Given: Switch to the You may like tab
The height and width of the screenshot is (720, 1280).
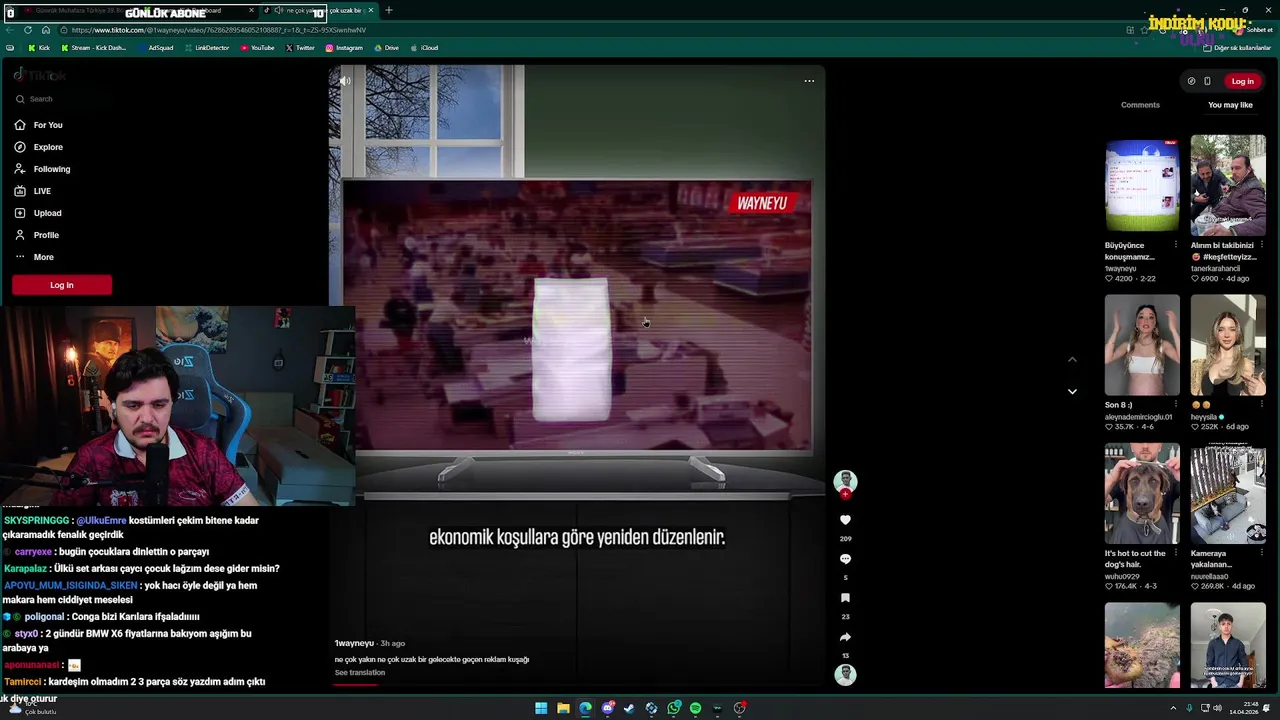Looking at the screenshot, I should click(x=1230, y=105).
